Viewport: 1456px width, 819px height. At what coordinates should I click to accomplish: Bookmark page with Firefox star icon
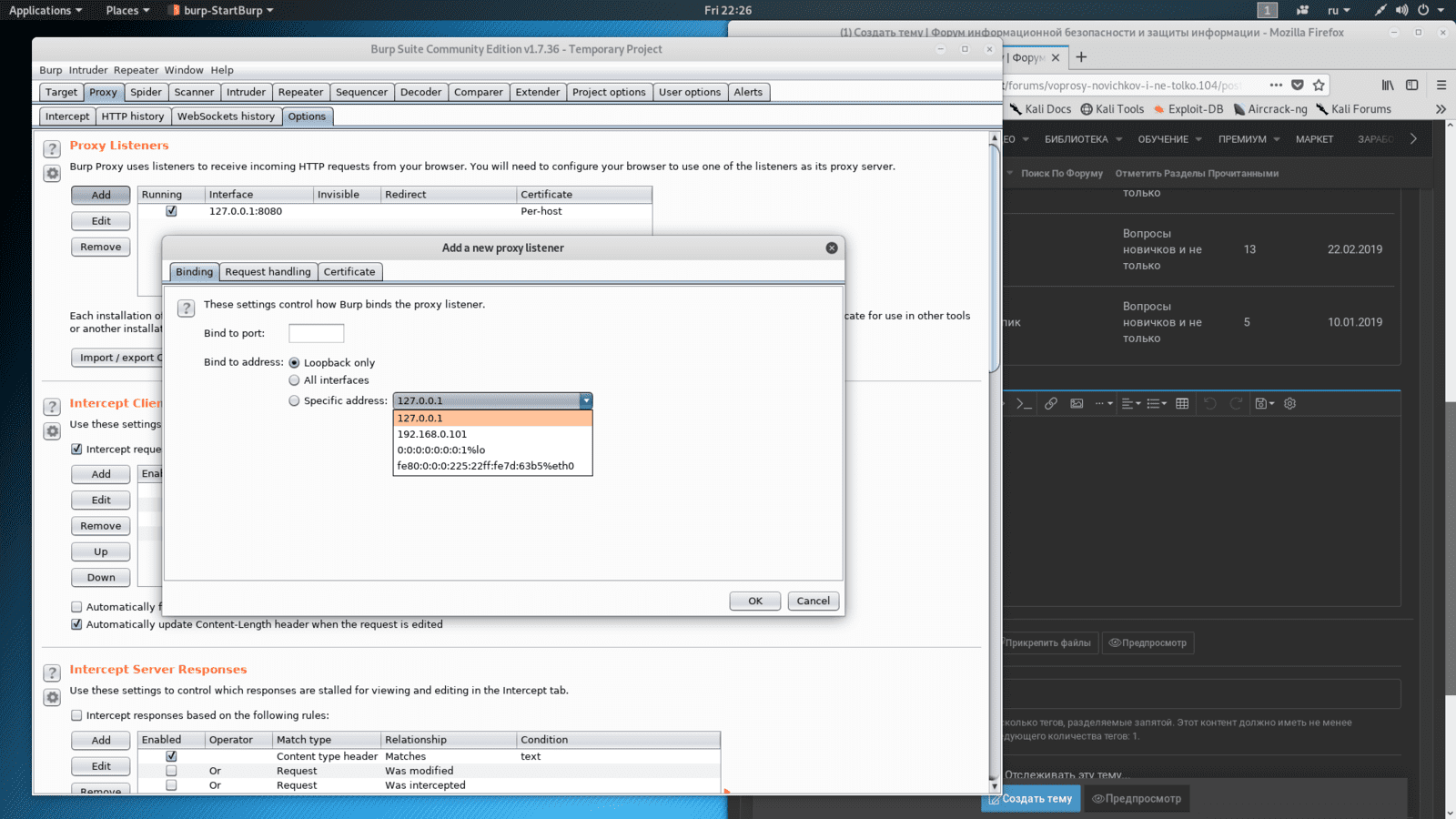pos(1319,85)
